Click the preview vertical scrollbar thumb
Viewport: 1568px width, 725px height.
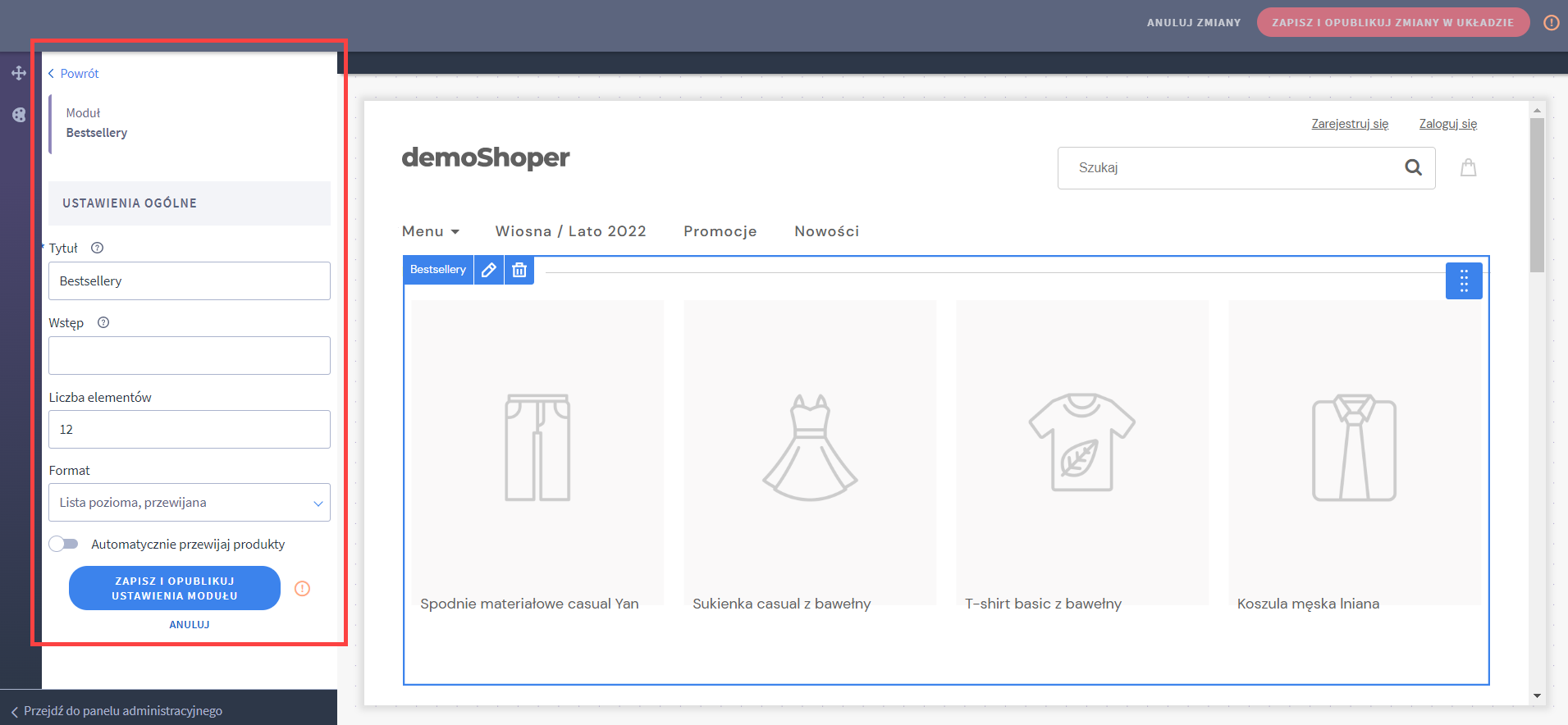(x=1537, y=194)
